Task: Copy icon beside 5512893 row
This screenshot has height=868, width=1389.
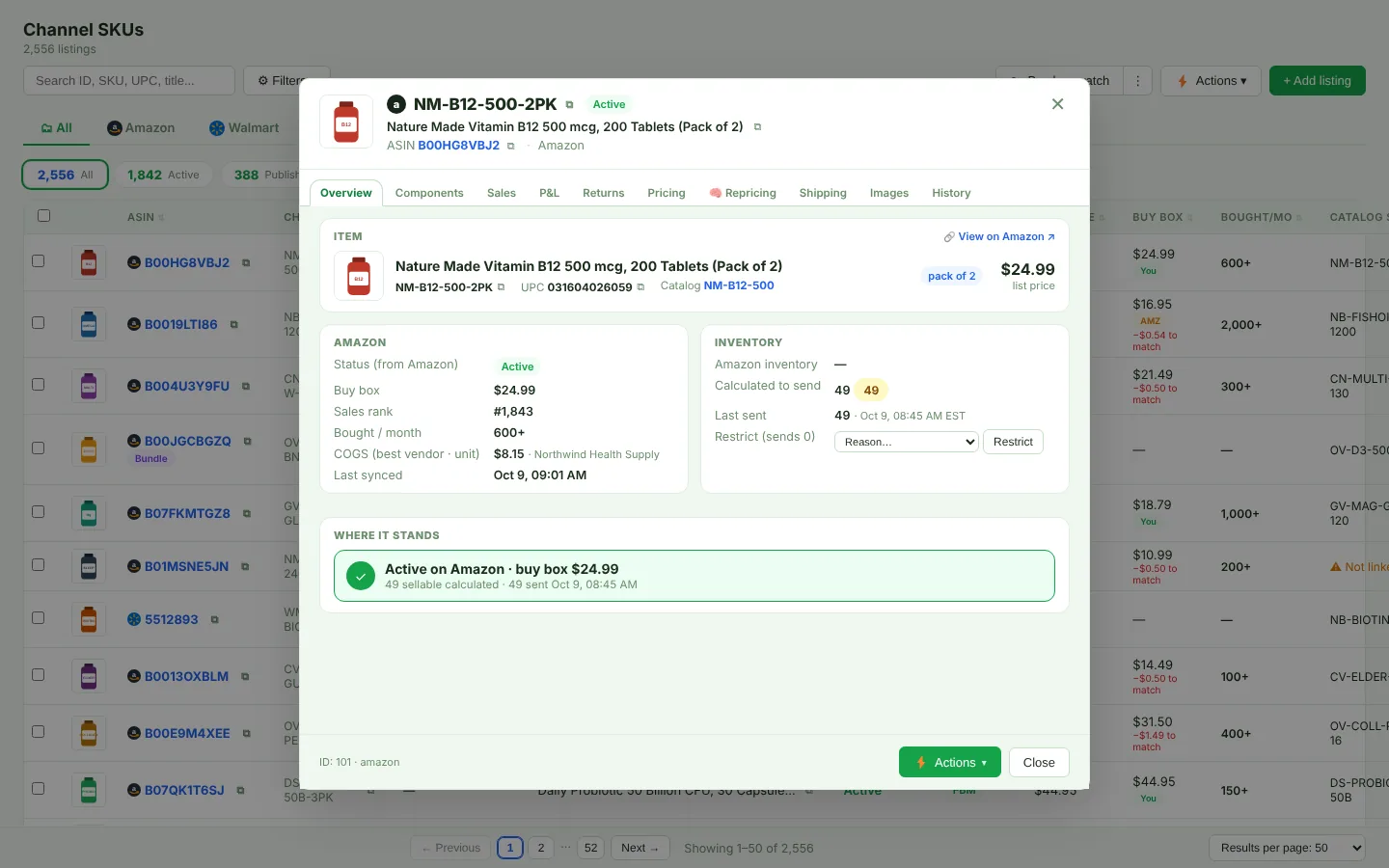Action: point(214,620)
